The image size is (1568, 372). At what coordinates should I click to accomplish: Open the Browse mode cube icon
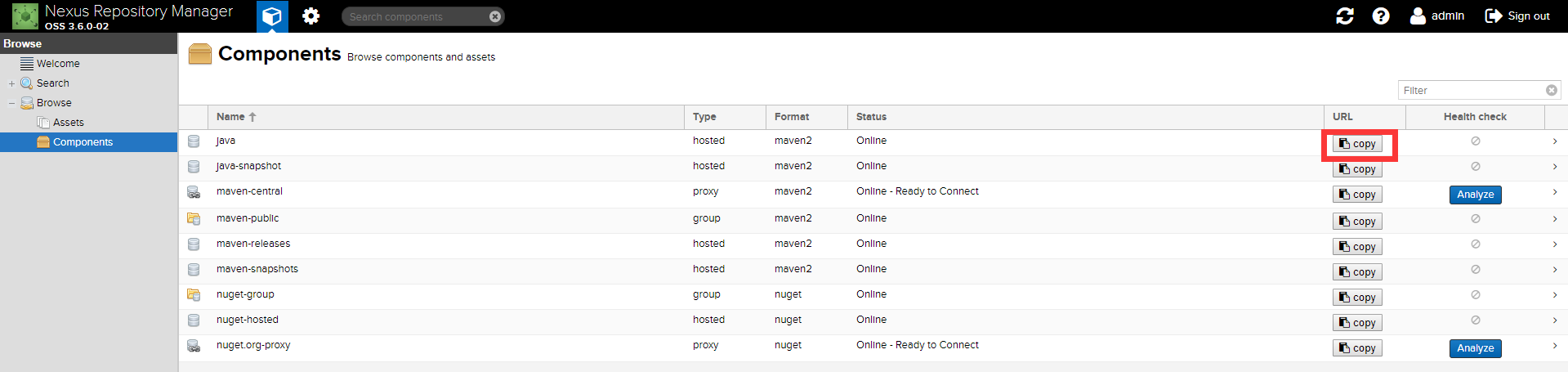click(x=272, y=16)
